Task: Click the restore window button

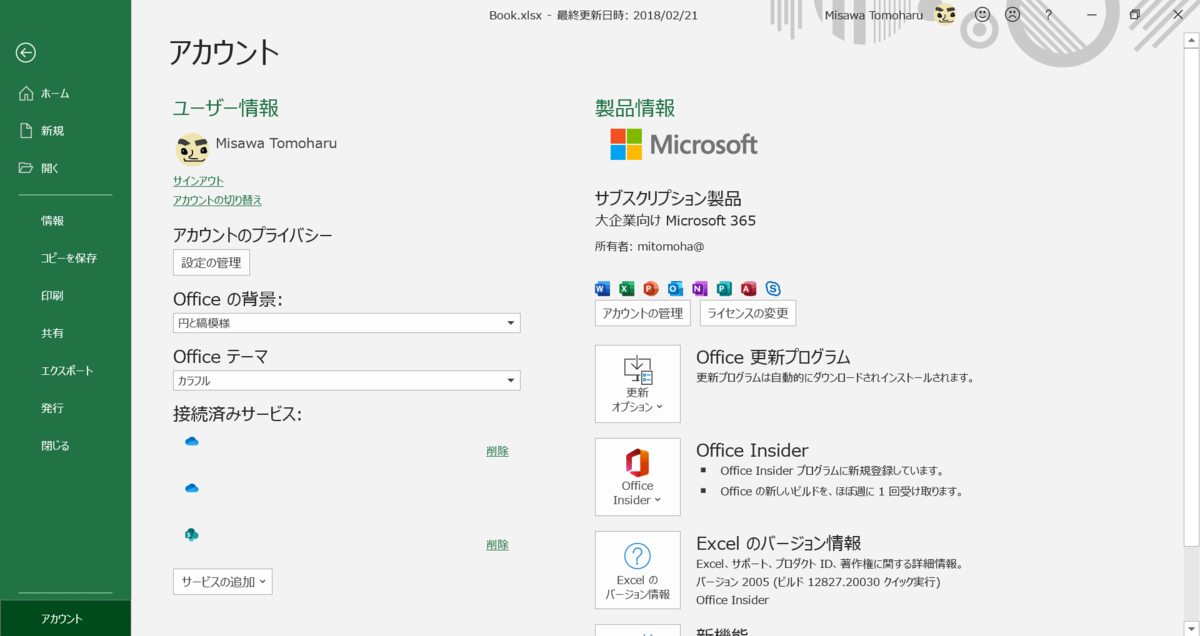Action: coord(1135,14)
